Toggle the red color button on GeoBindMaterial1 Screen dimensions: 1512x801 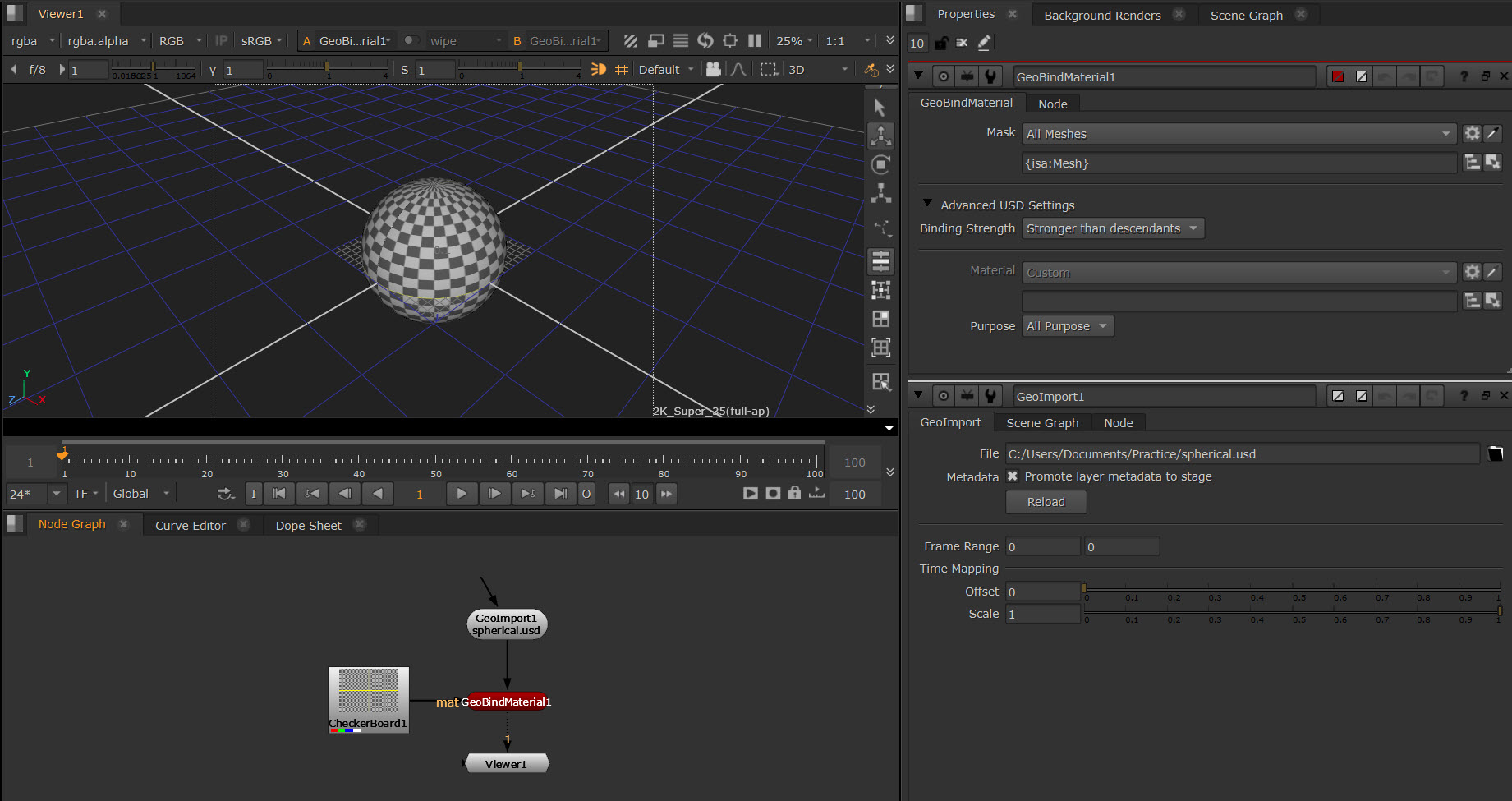[1338, 76]
